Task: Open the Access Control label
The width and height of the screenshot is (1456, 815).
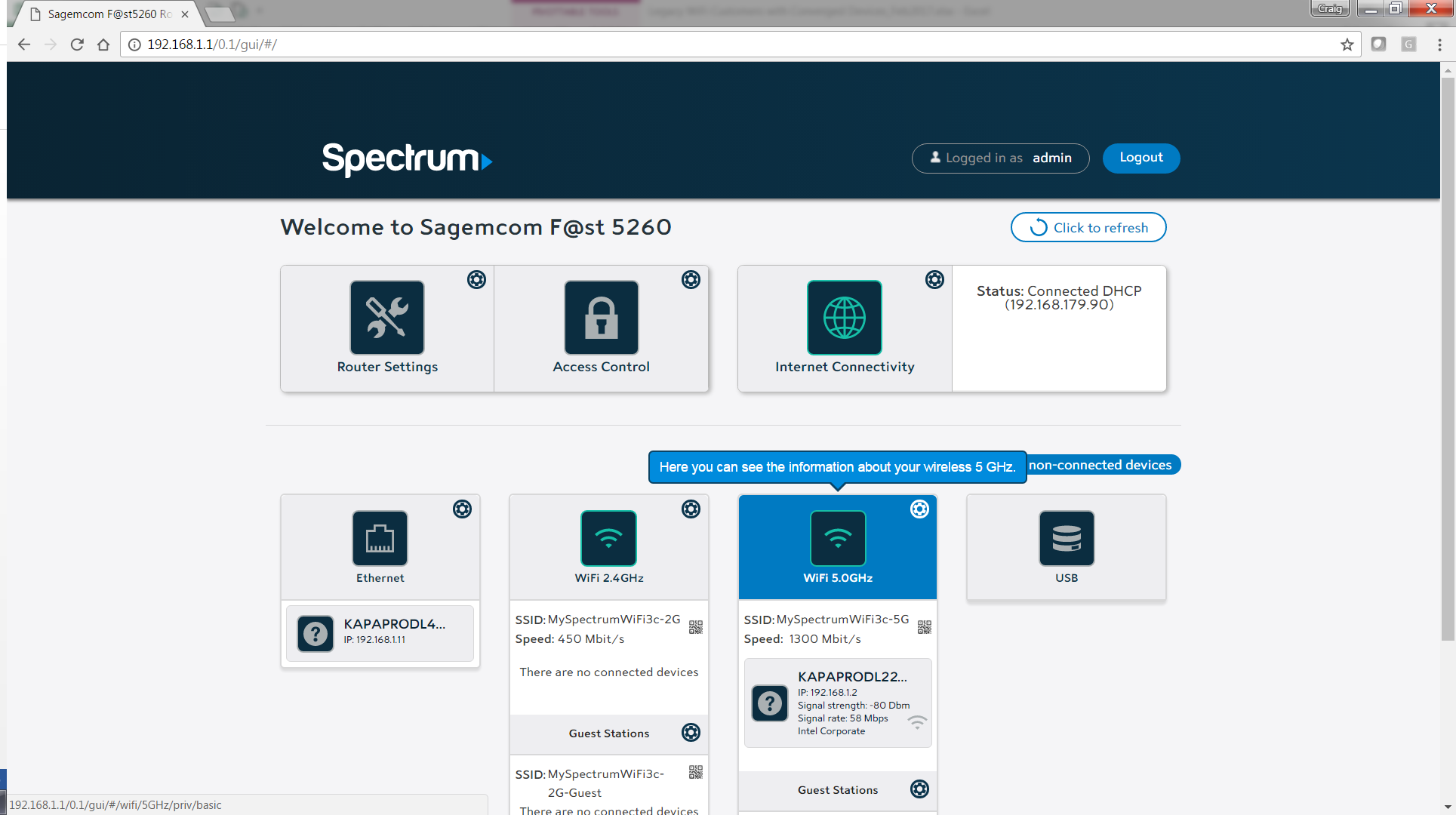Action: [602, 367]
